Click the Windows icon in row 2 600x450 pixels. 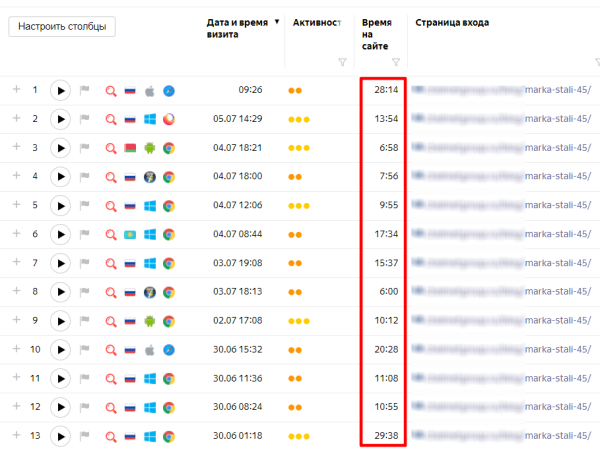tap(150, 119)
